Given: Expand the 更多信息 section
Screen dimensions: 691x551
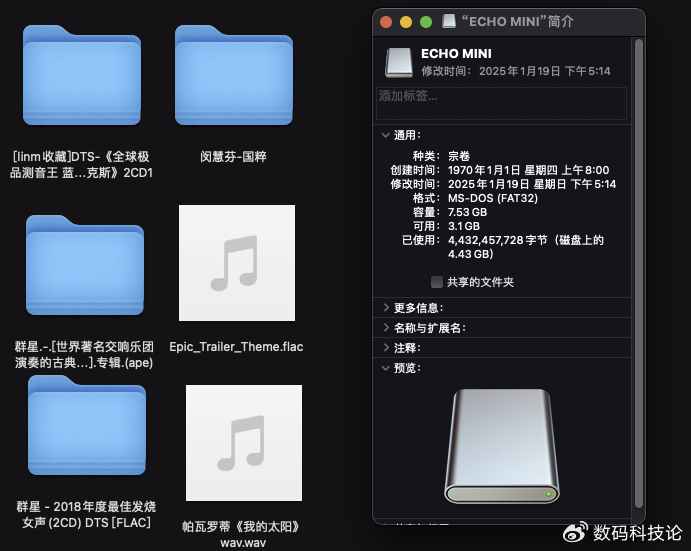Looking at the screenshot, I should [386, 308].
